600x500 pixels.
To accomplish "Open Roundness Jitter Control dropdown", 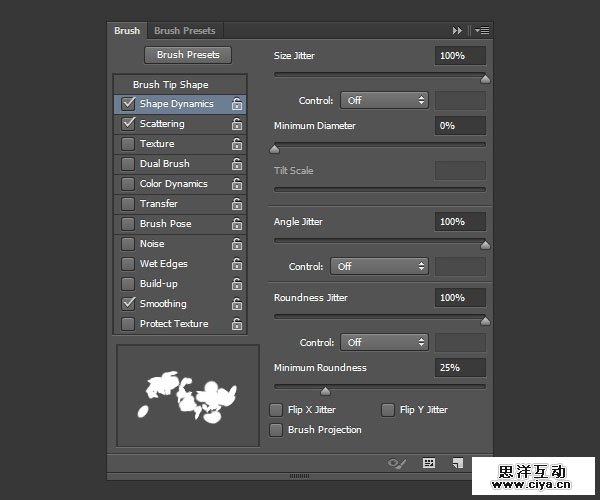I will [384, 342].
